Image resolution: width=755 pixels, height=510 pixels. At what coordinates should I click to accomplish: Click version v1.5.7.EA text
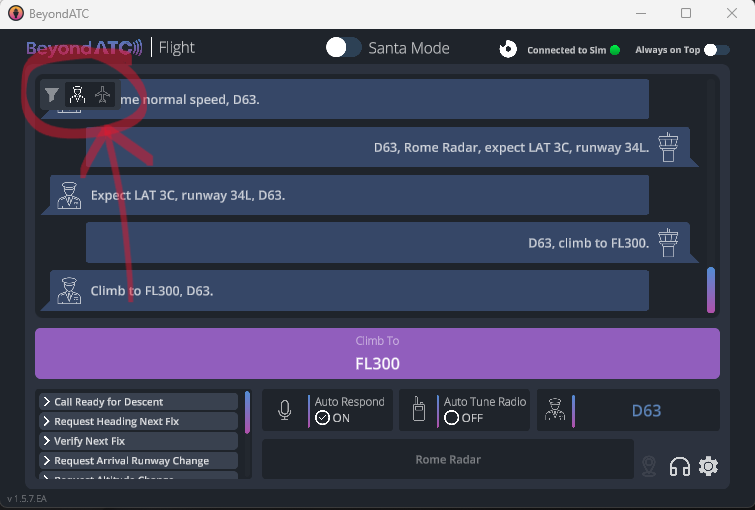click(27, 498)
